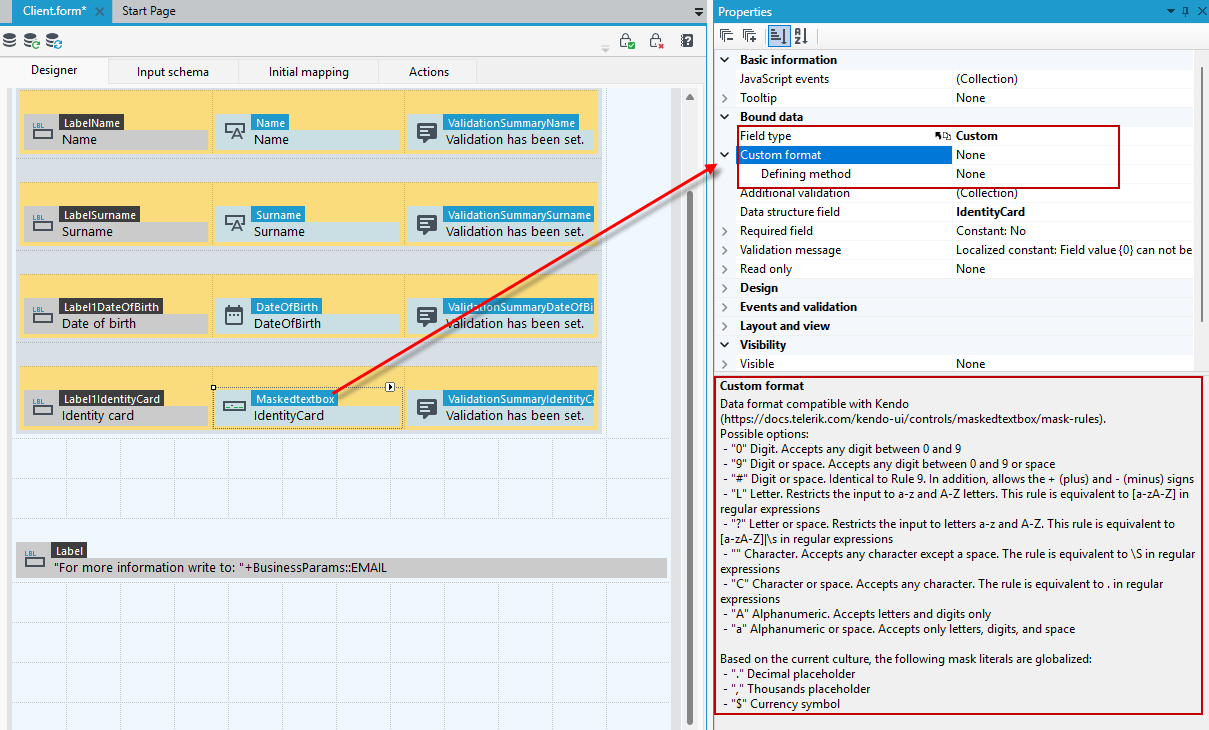Click the Data structure field value IdentityCard
Screen dimensions: 1209x730
coord(990,212)
